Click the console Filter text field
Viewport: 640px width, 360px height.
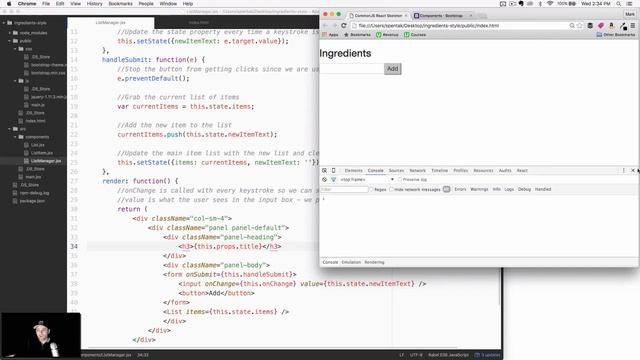pyautogui.click(x=344, y=189)
